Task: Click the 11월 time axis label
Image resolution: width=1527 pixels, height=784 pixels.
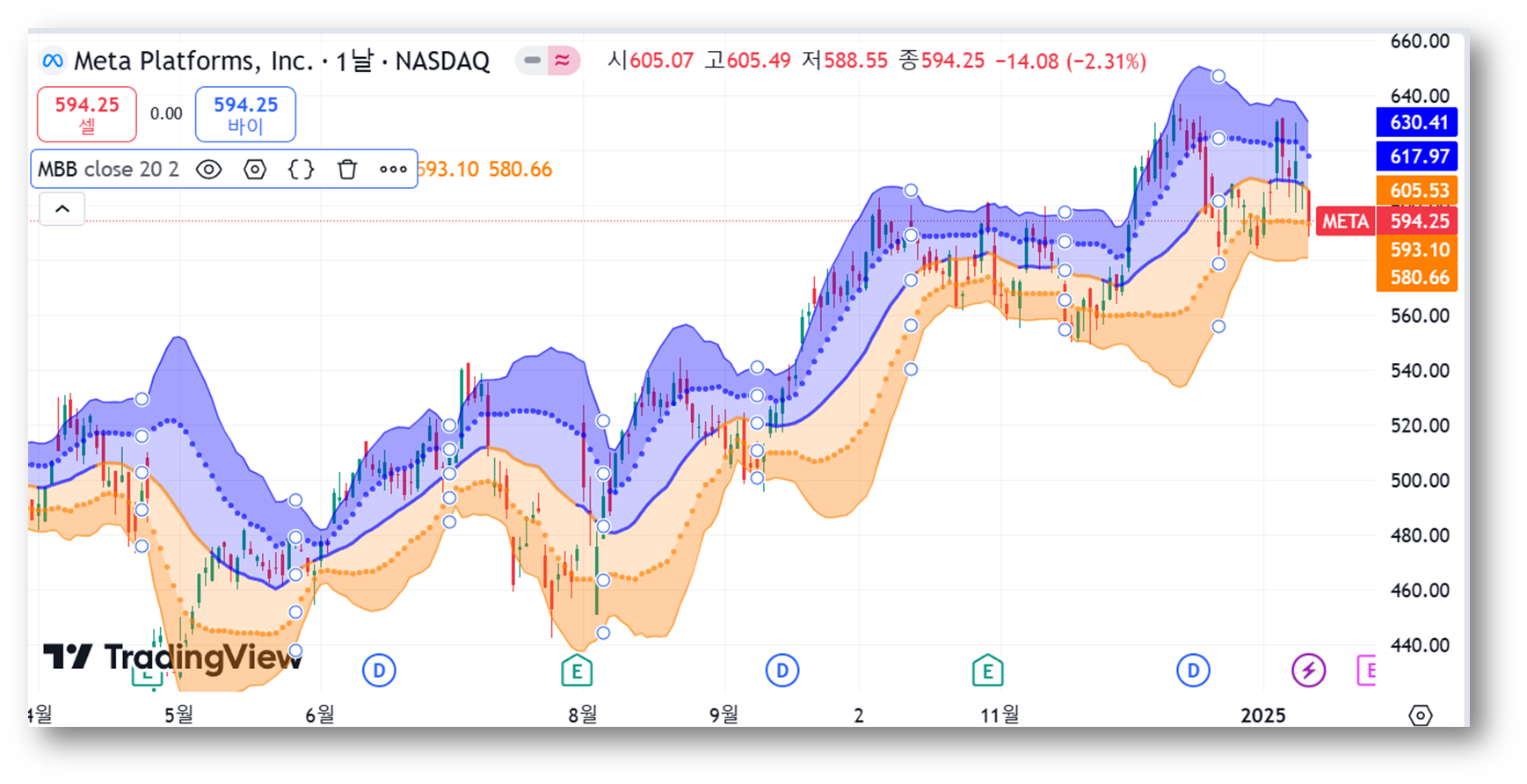Action: [1000, 715]
